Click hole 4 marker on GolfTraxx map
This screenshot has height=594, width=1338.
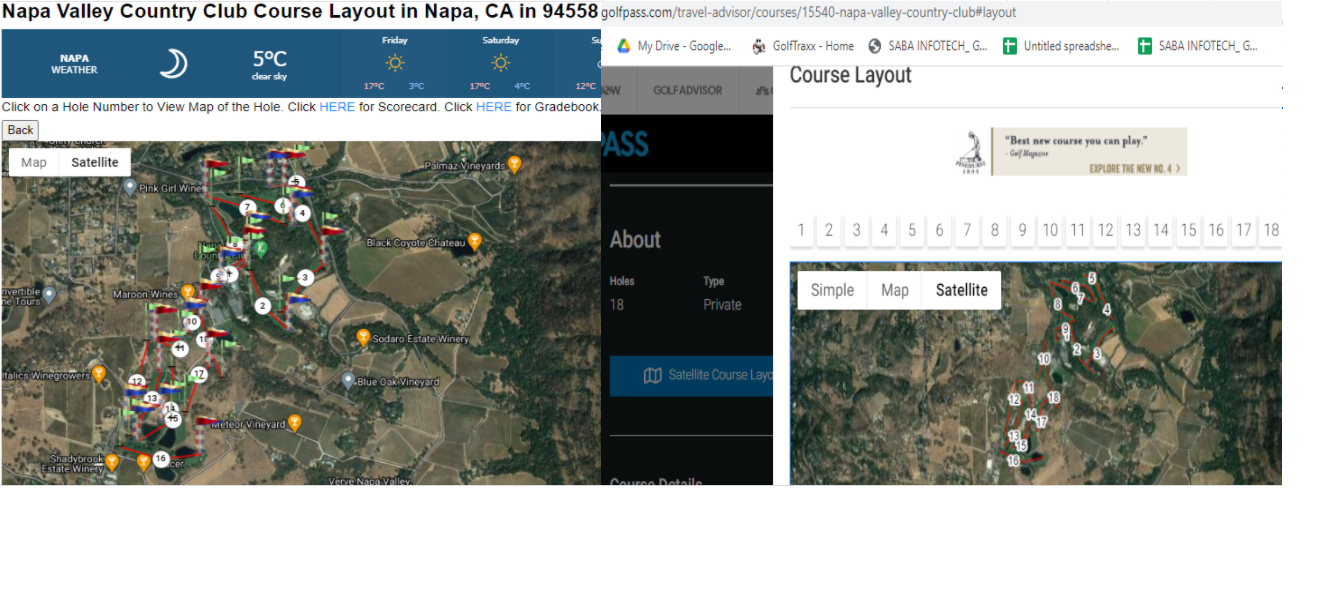click(x=302, y=213)
